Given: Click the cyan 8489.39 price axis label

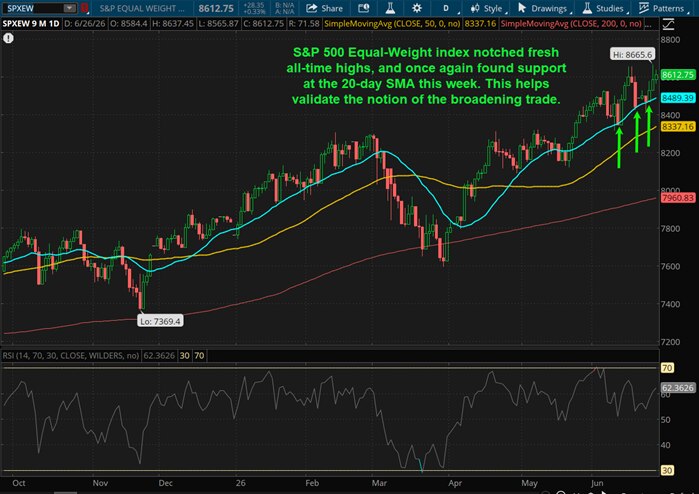Looking at the screenshot, I should (x=678, y=98).
